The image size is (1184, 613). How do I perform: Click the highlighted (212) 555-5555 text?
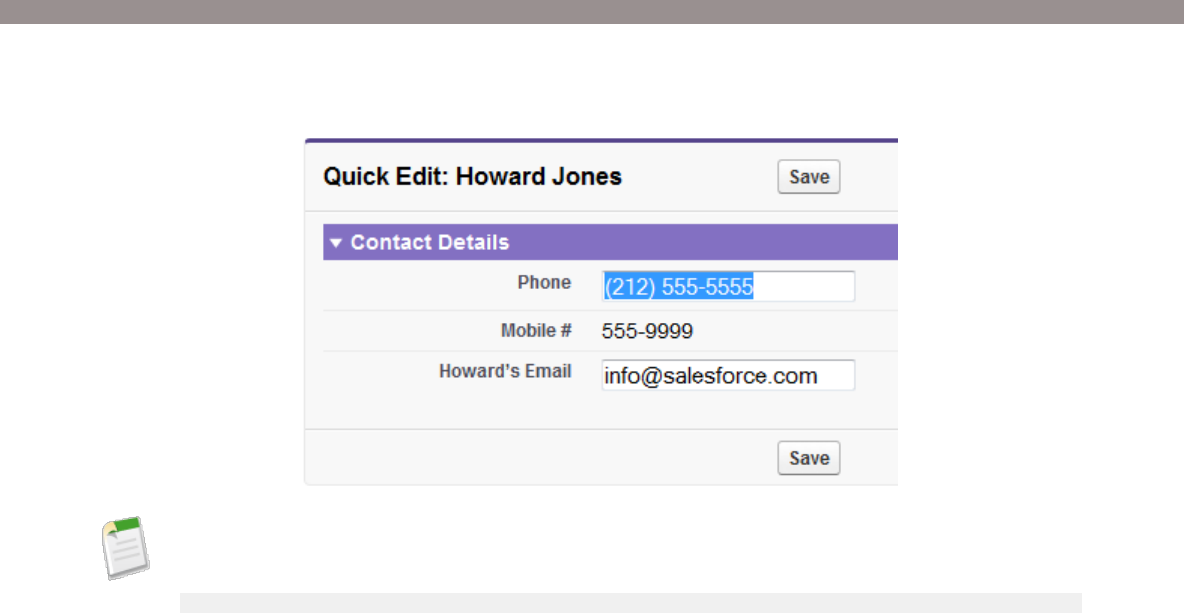click(678, 288)
